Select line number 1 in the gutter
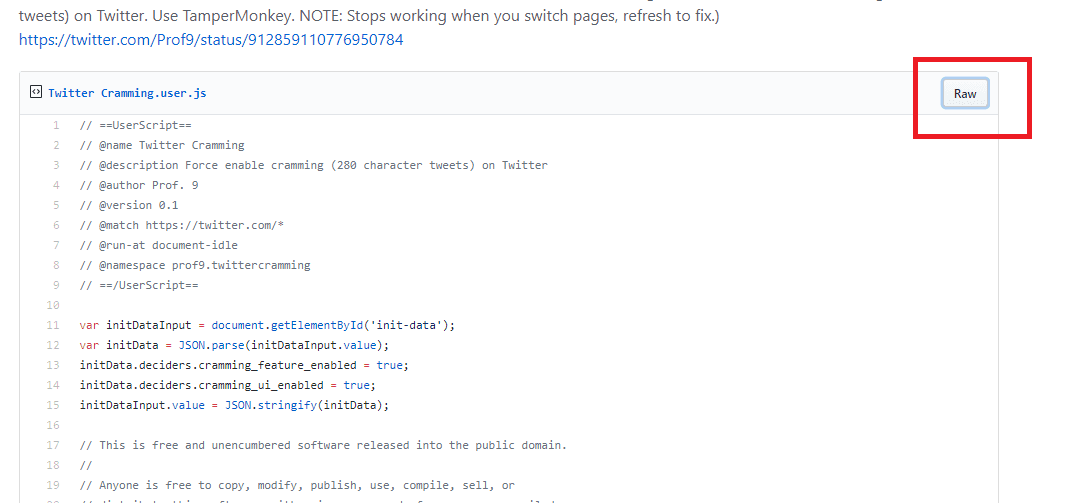The height and width of the screenshot is (503, 1073). coord(56,125)
